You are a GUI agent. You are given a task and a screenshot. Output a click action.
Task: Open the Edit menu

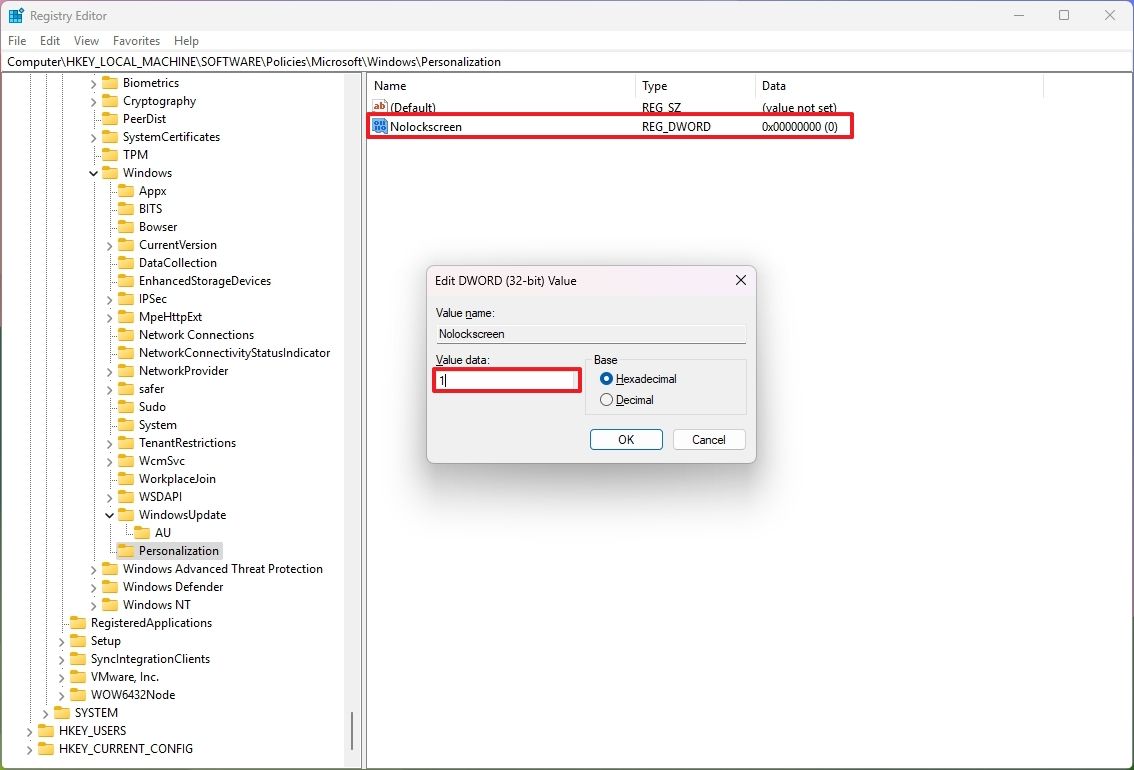[49, 40]
